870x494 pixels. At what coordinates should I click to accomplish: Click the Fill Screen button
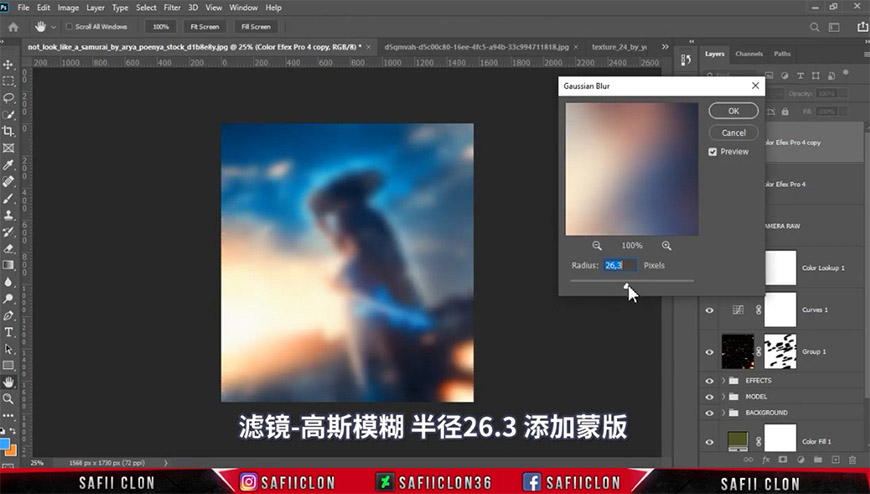point(256,27)
